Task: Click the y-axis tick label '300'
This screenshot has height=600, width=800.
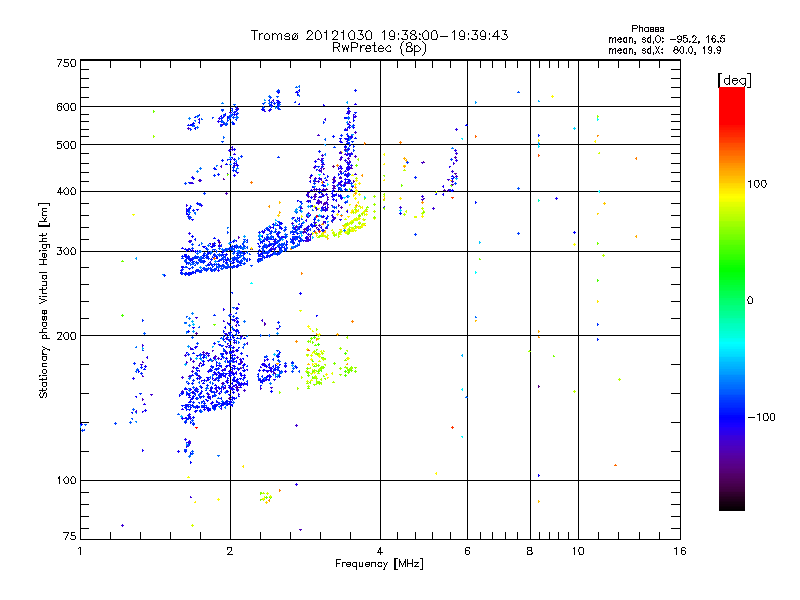Action: coord(66,251)
